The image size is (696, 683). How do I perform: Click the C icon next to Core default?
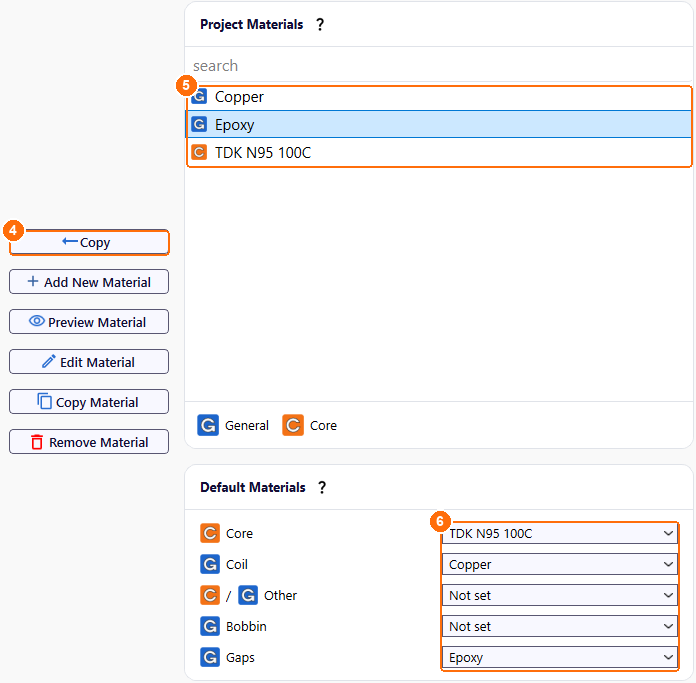(210, 533)
